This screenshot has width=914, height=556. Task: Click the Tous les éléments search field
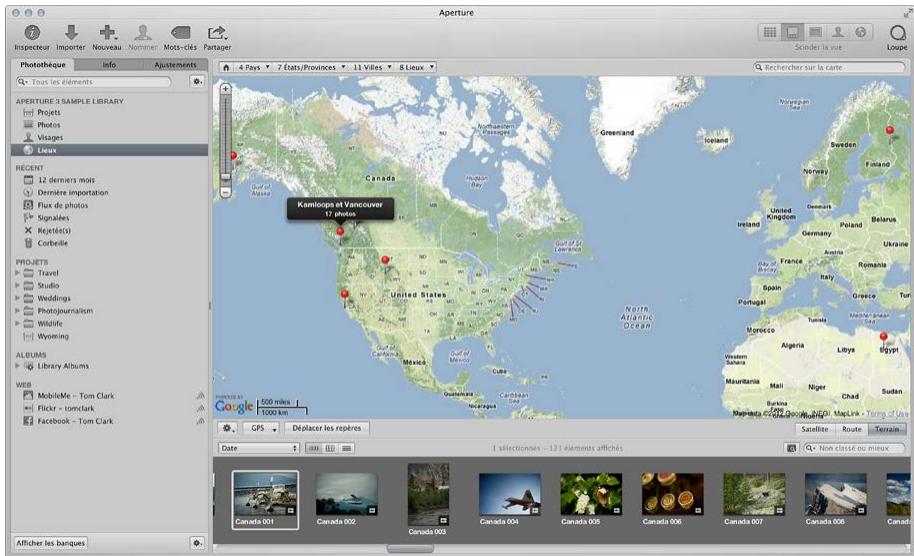(x=94, y=82)
